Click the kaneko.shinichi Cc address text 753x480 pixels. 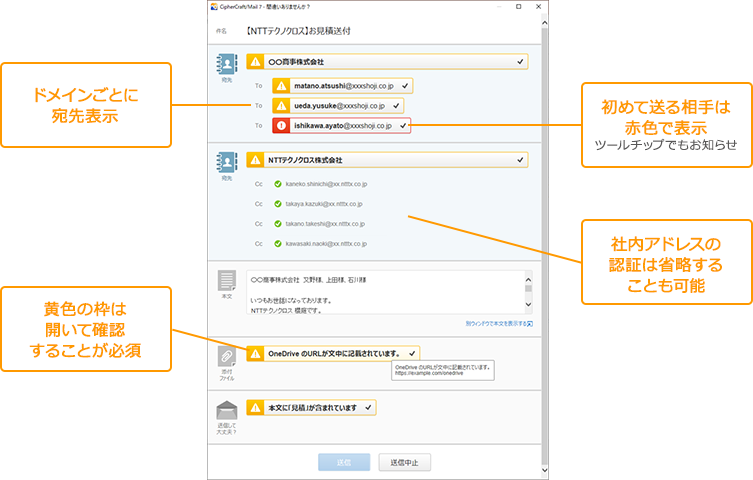tap(326, 184)
